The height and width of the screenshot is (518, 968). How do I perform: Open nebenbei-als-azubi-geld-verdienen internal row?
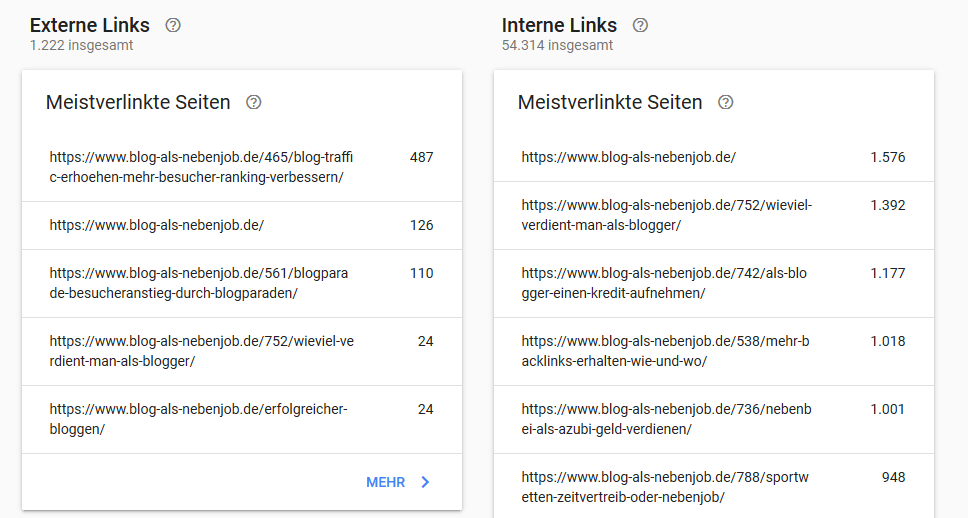[x=714, y=419]
